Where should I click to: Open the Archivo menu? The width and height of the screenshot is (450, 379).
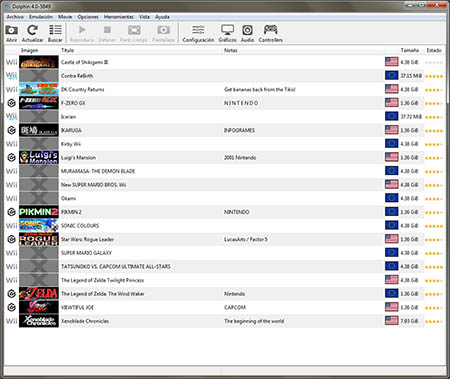(x=15, y=17)
